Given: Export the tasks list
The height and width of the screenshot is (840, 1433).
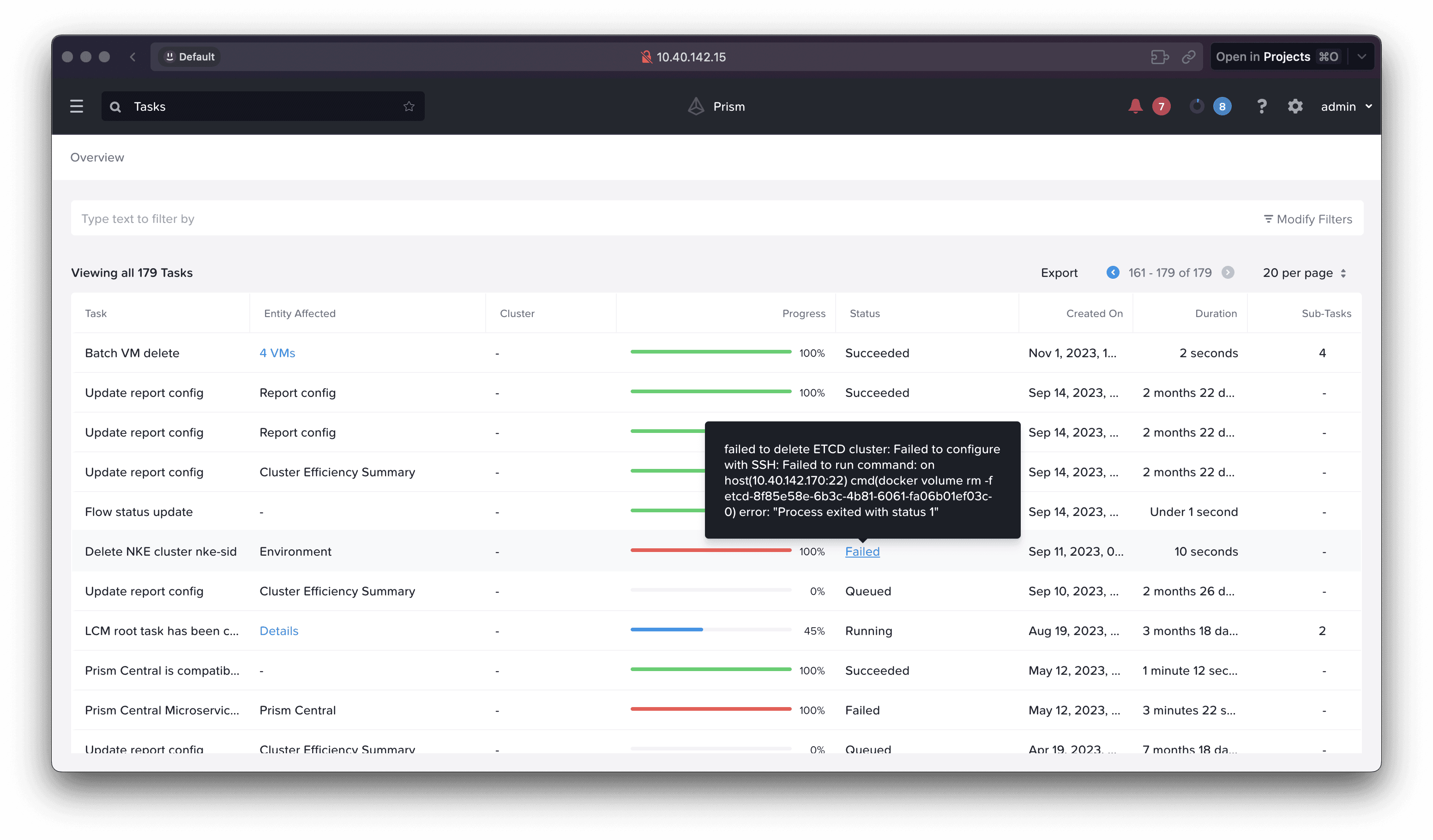Looking at the screenshot, I should 1059,273.
